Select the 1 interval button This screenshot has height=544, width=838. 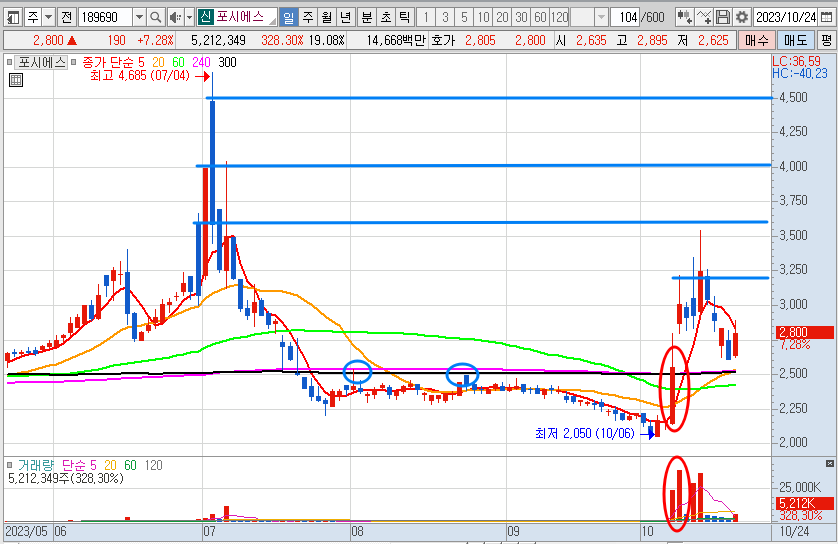pyautogui.click(x=426, y=17)
